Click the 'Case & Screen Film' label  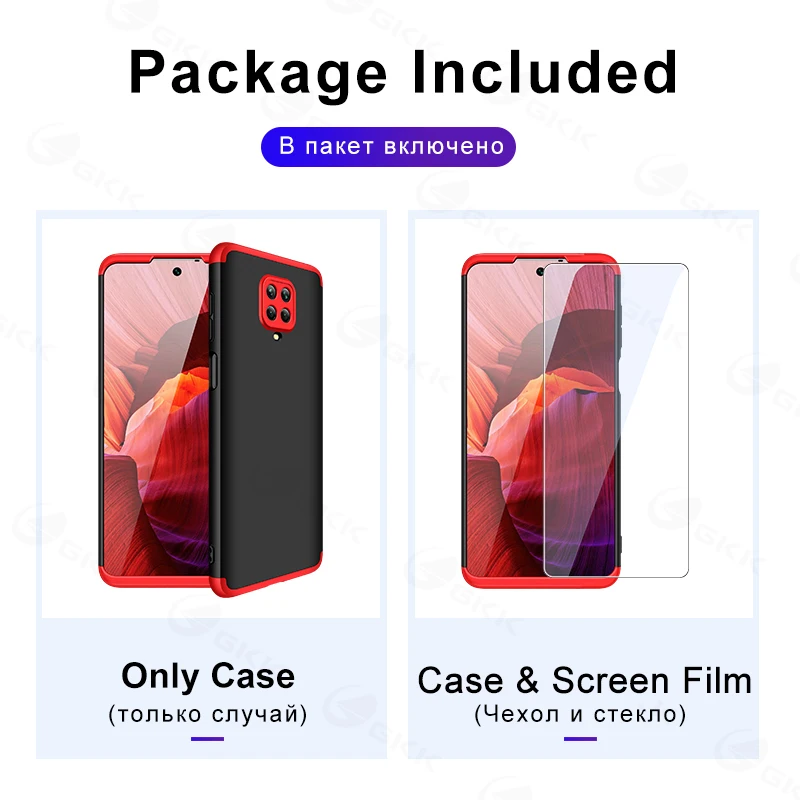click(585, 681)
